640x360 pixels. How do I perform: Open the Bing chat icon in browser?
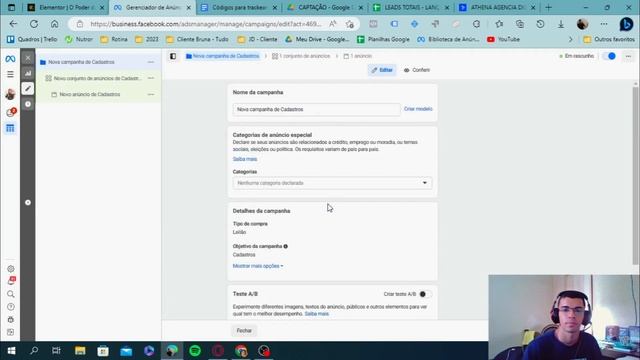pyautogui.click(x=626, y=24)
